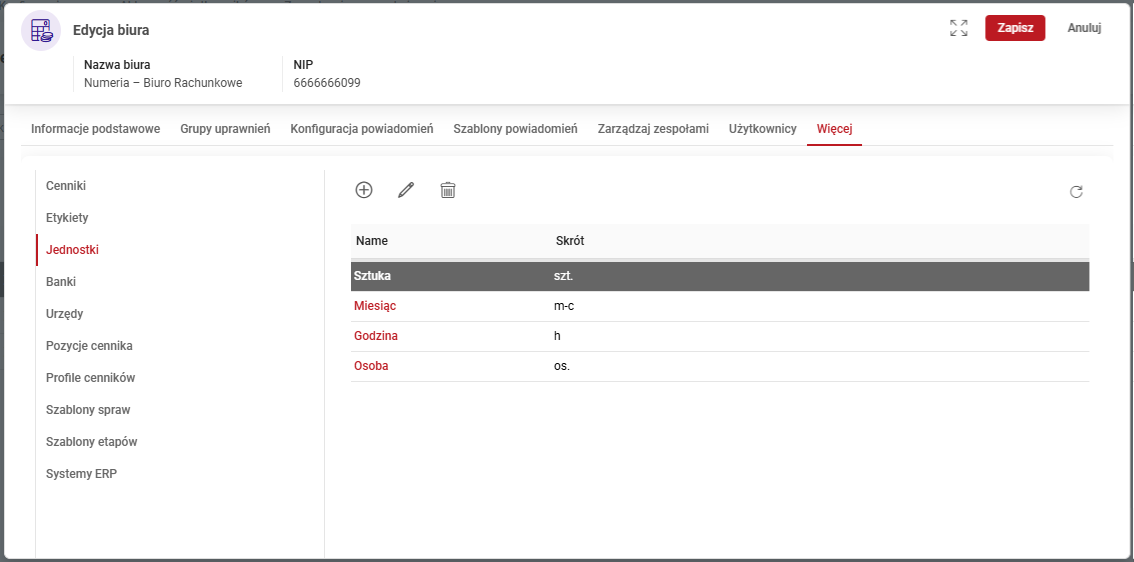The height and width of the screenshot is (562, 1134).
Task: Expand dialog to full screen
Action: point(958,28)
